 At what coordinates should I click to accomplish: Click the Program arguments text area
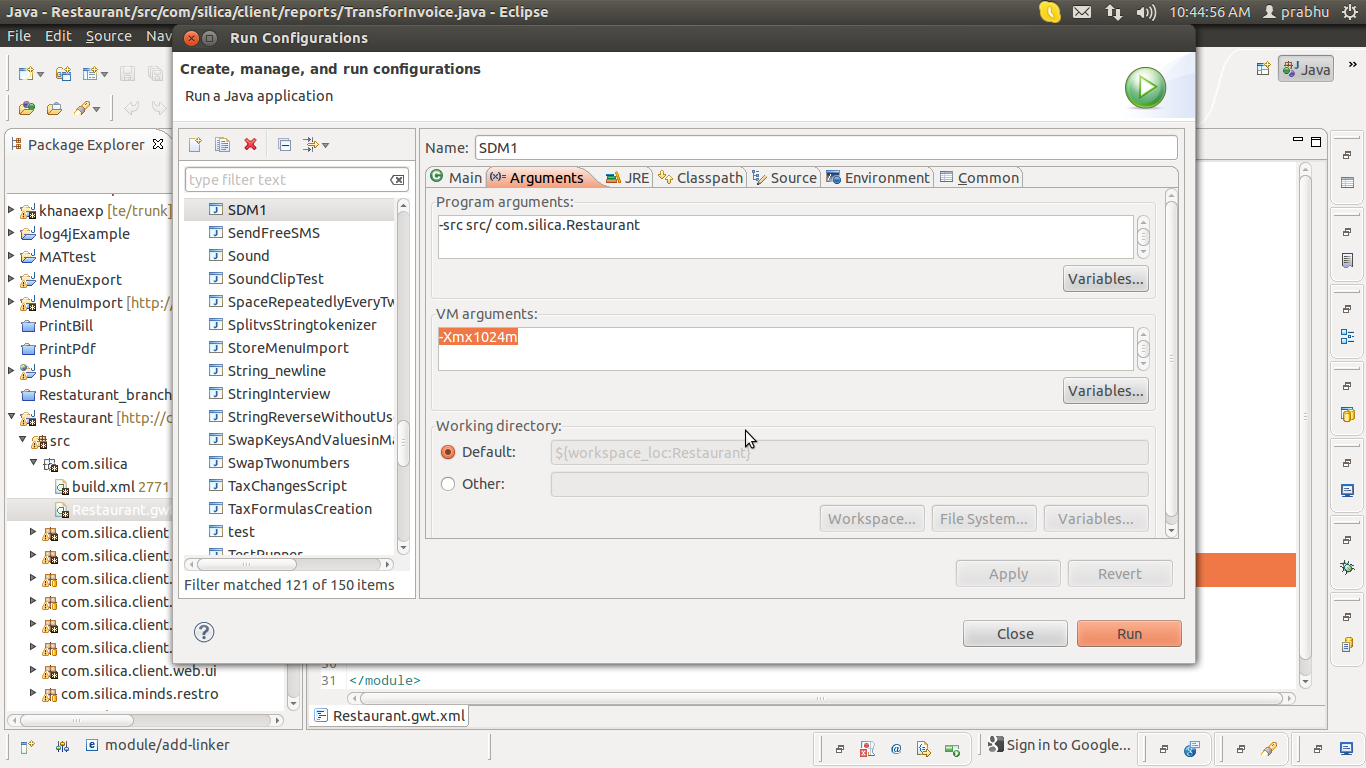point(785,237)
